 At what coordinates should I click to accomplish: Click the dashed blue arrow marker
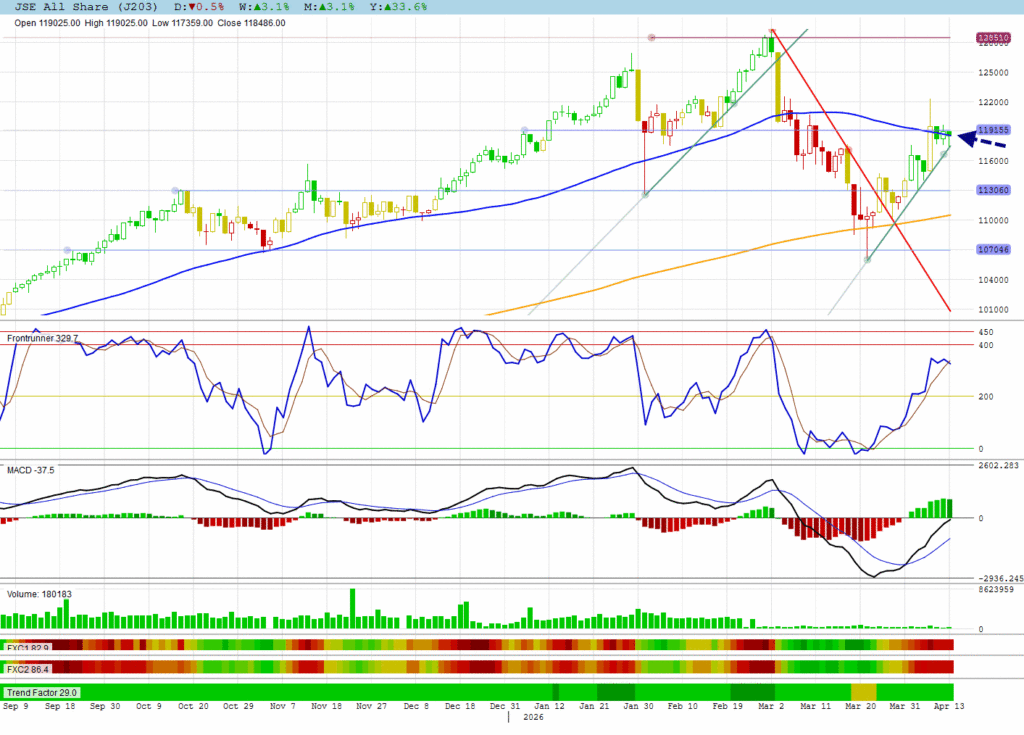pos(982,138)
